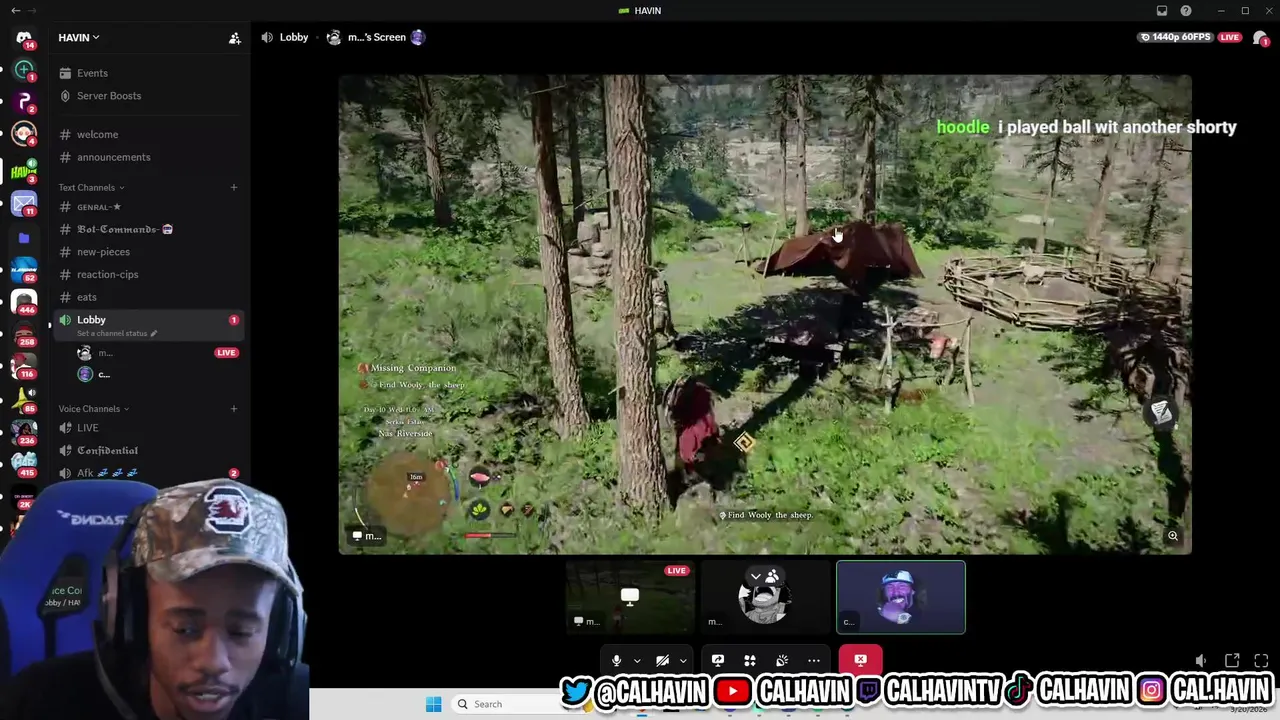Open microphone input options arrow

[x=637, y=660]
